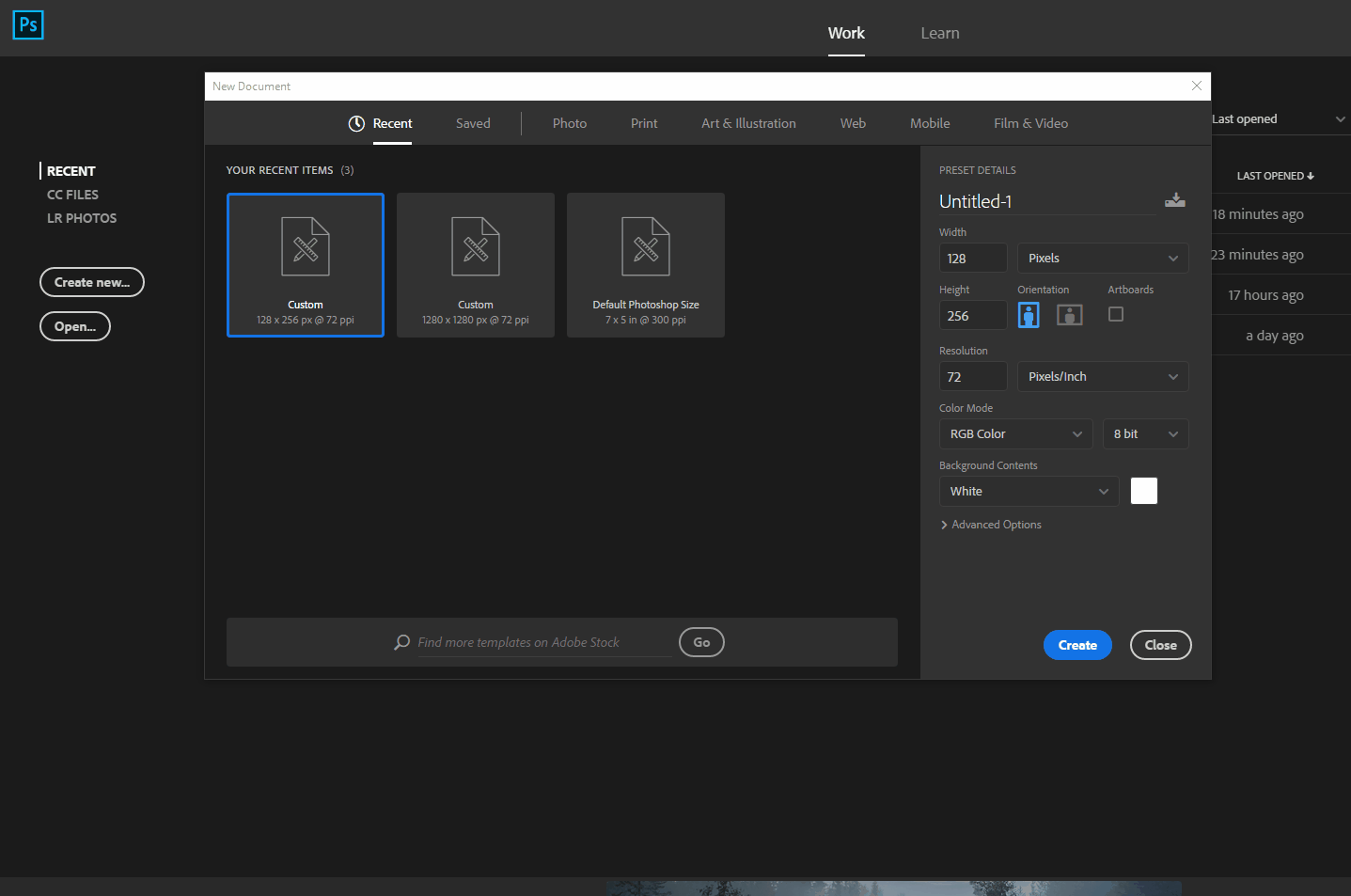Click the Go button for Adobe Stock
The image size is (1351, 896).
tap(701, 642)
